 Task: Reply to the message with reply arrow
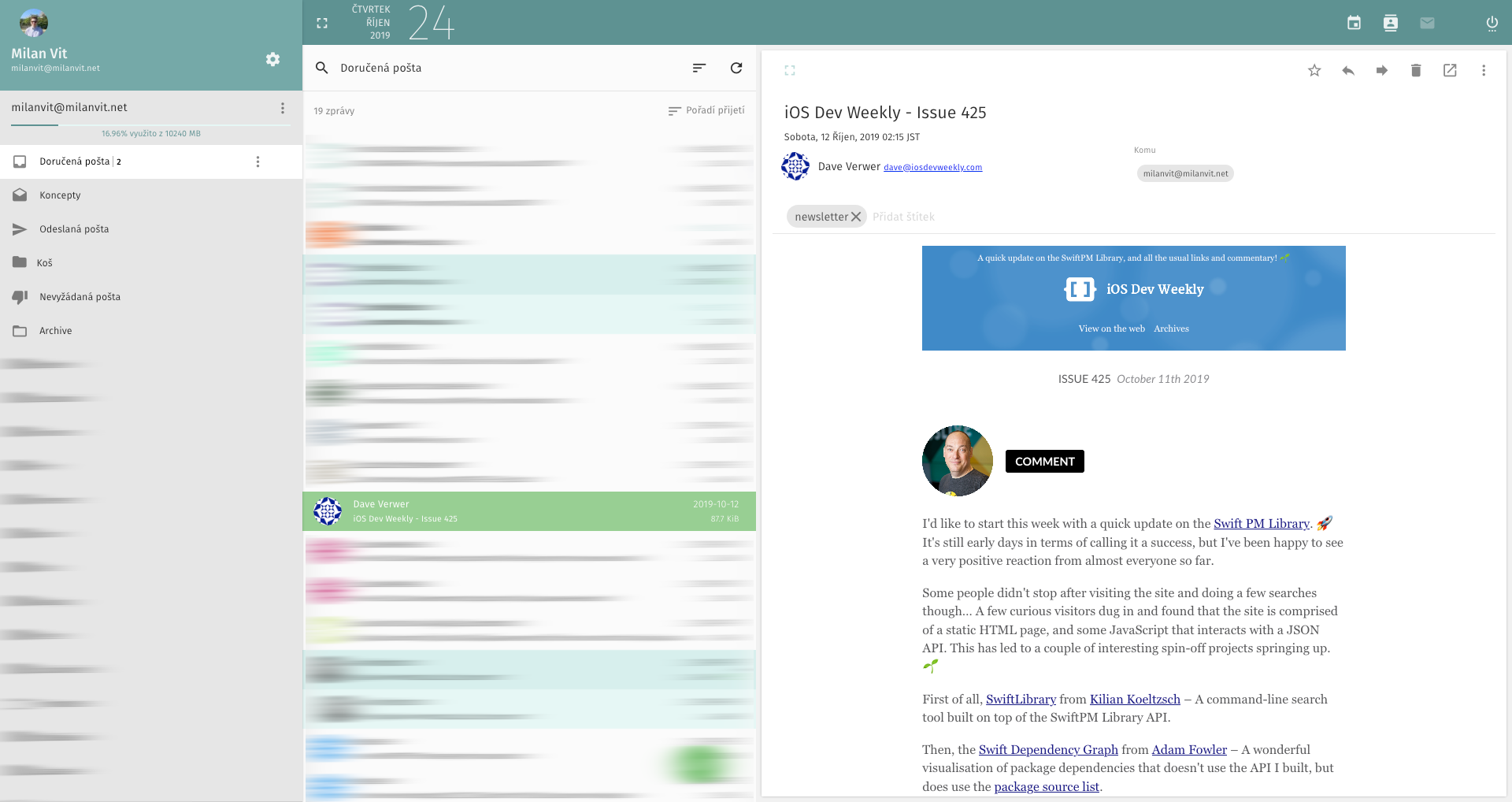coord(1348,70)
